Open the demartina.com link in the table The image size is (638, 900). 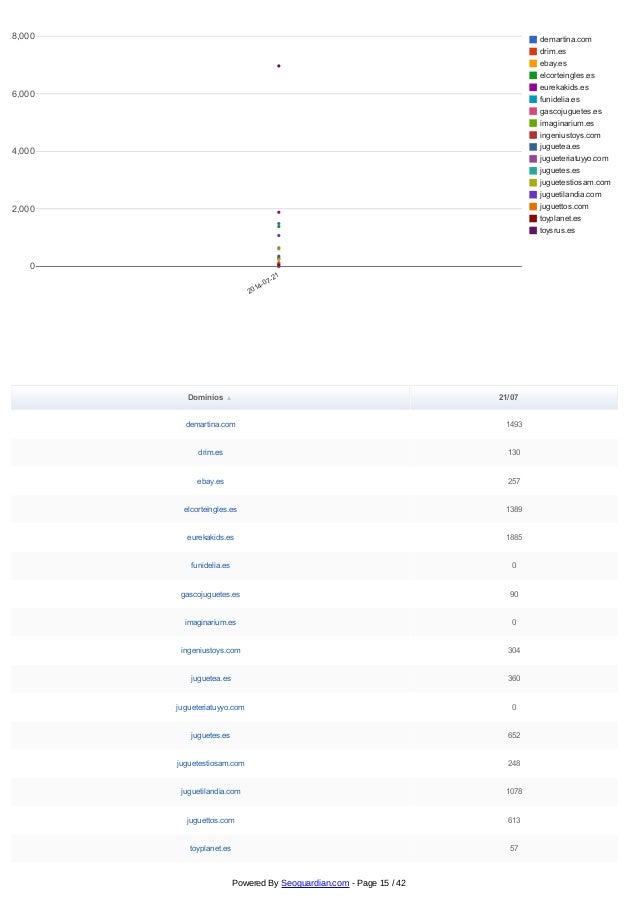[x=211, y=425]
